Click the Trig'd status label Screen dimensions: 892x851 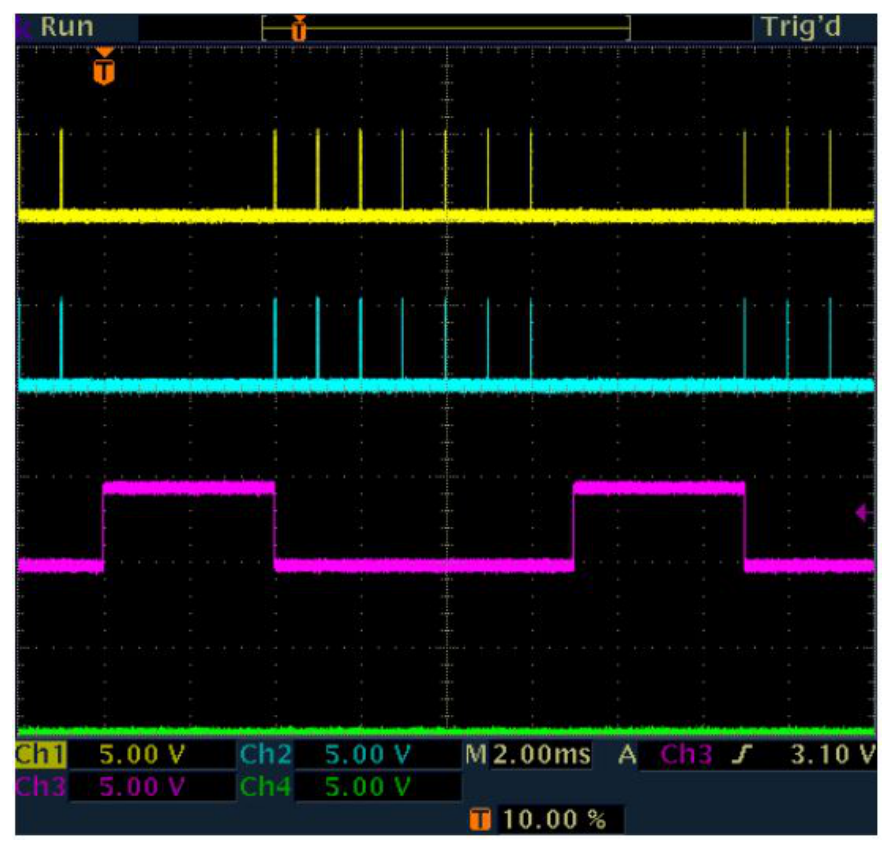pos(801,27)
